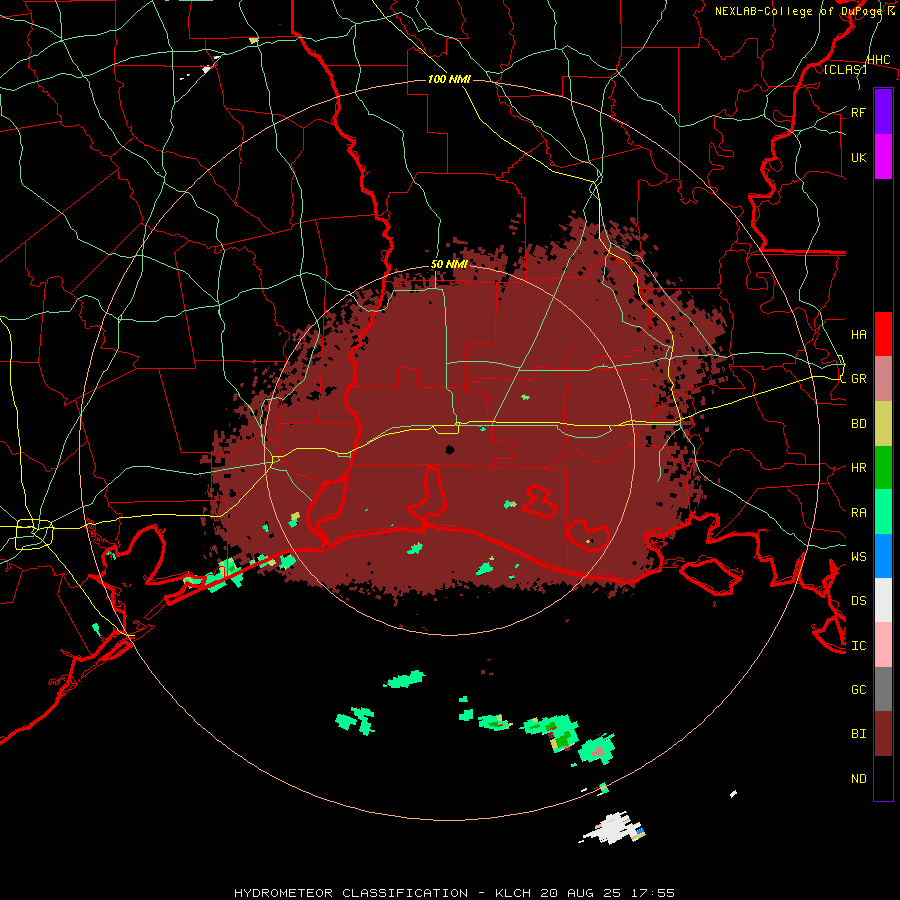Screen dimensions: 900x900
Task: Click the "ND" legend label
Action: [x=858, y=778]
